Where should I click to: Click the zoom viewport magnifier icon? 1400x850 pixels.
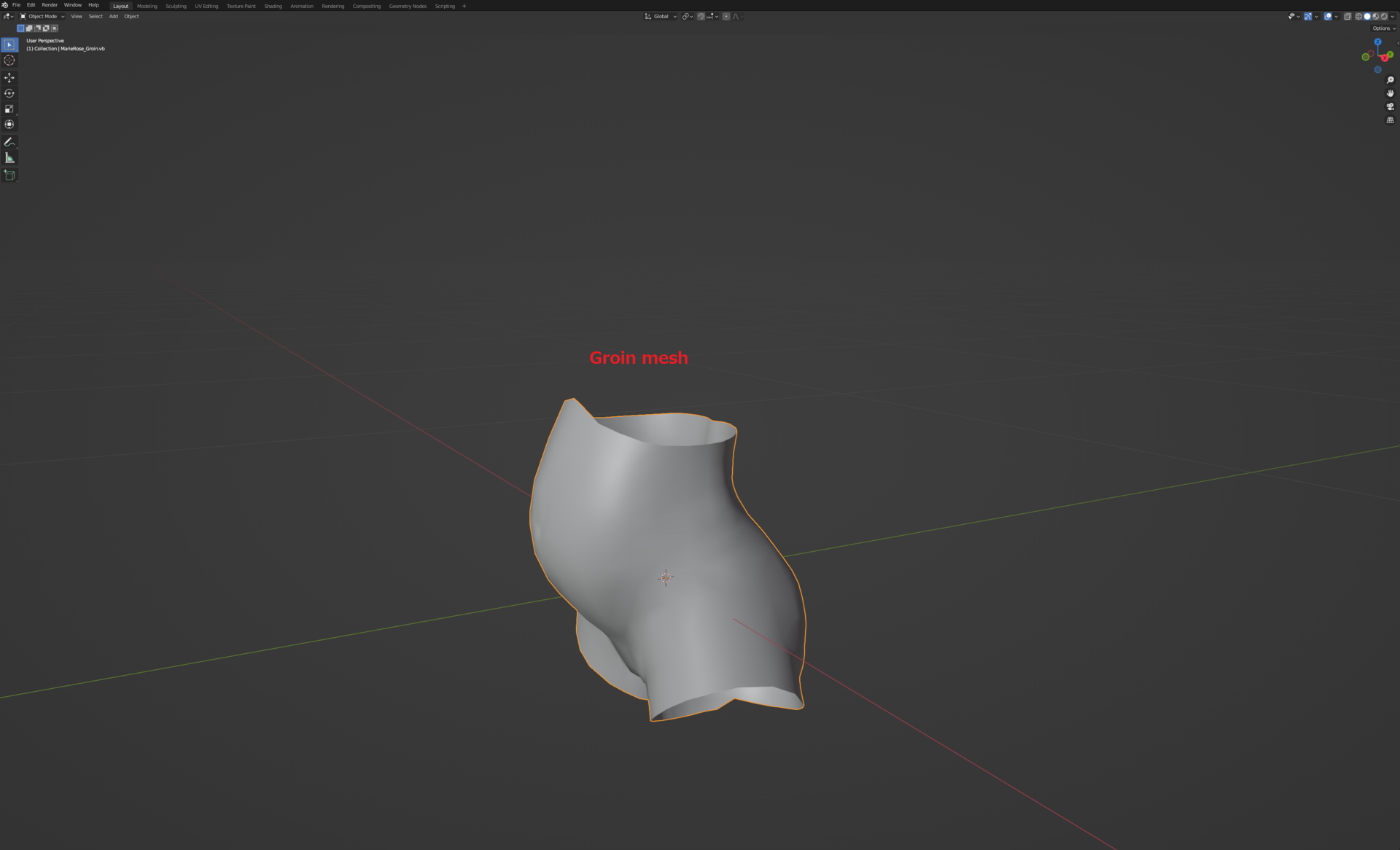pos(1390,80)
